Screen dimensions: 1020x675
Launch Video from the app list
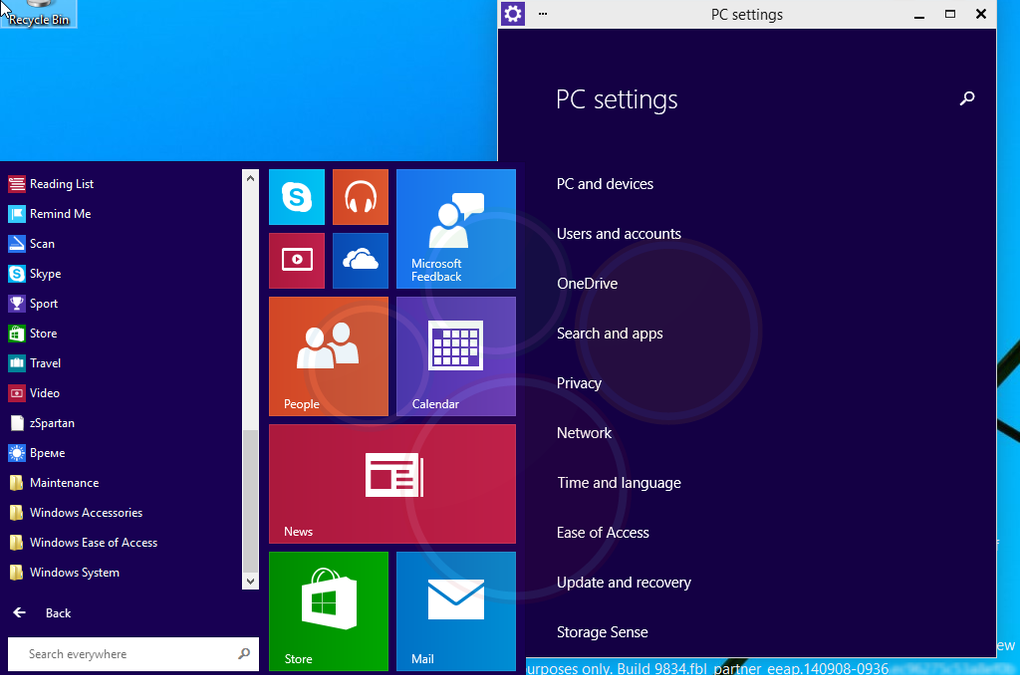(x=34, y=393)
